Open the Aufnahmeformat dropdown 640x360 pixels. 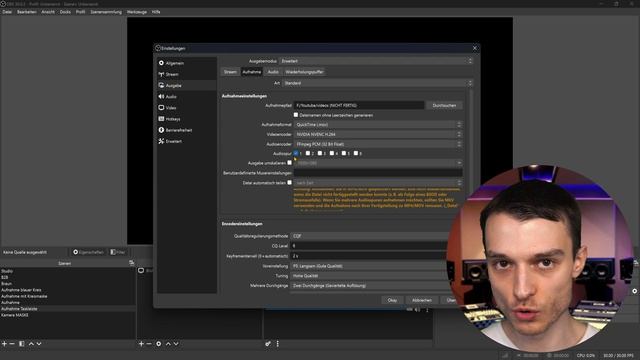point(378,124)
